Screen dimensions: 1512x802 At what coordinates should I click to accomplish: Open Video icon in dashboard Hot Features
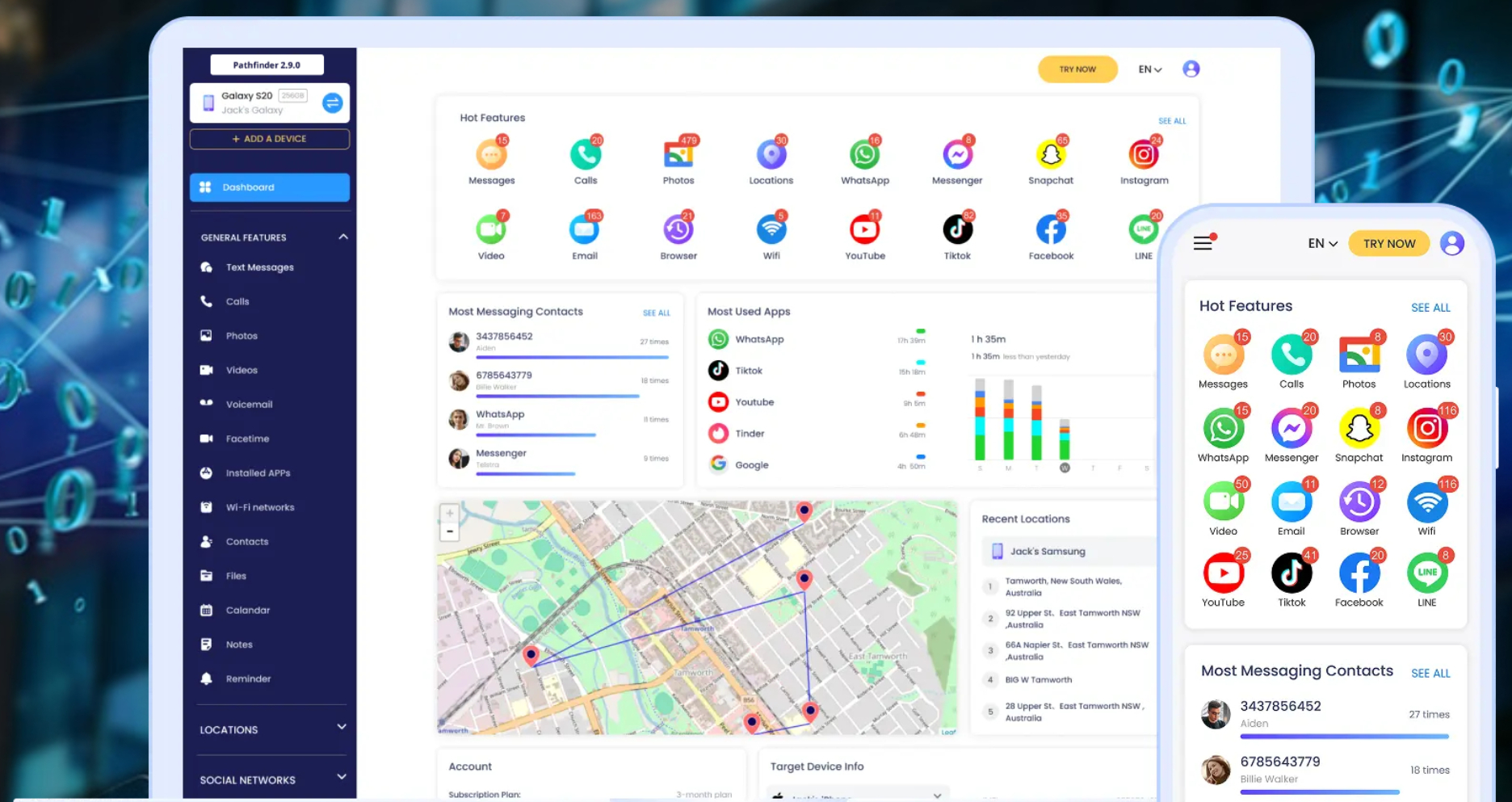pyautogui.click(x=491, y=230)
